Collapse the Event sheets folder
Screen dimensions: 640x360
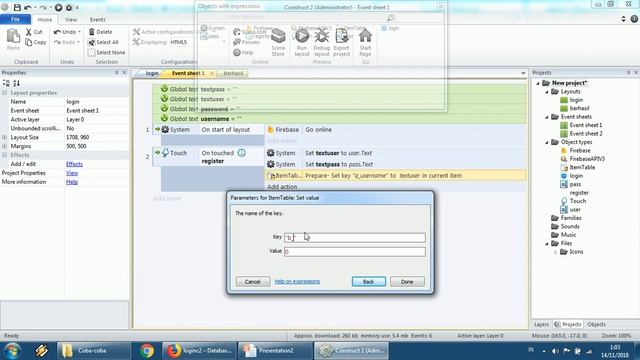coord(547,117)
